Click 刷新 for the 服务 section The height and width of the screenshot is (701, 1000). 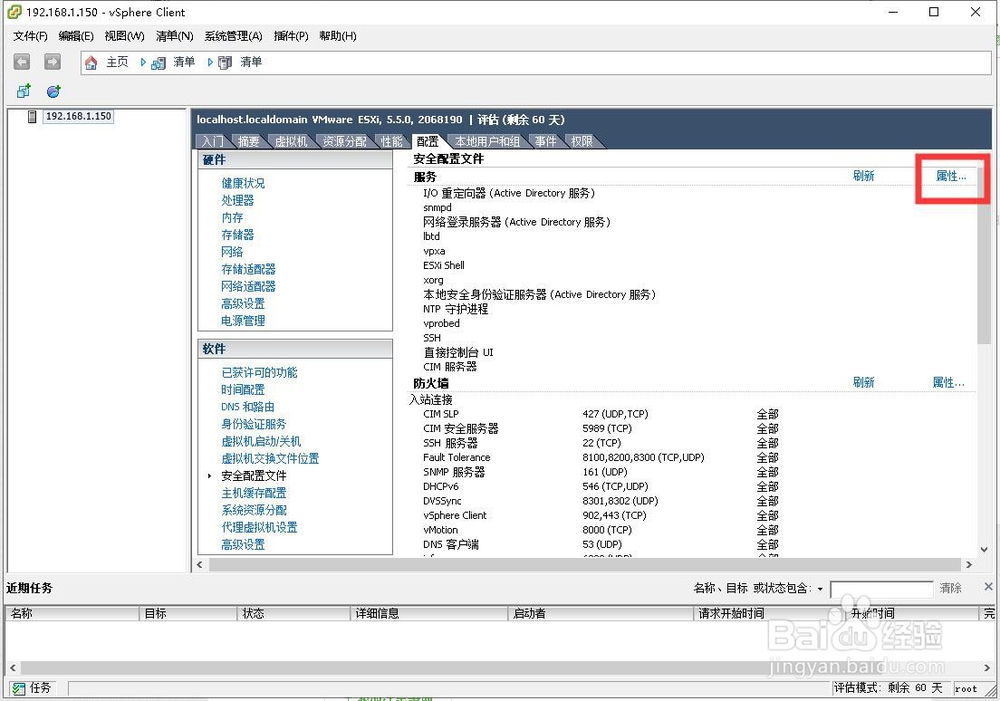click(x=864, y=176)
